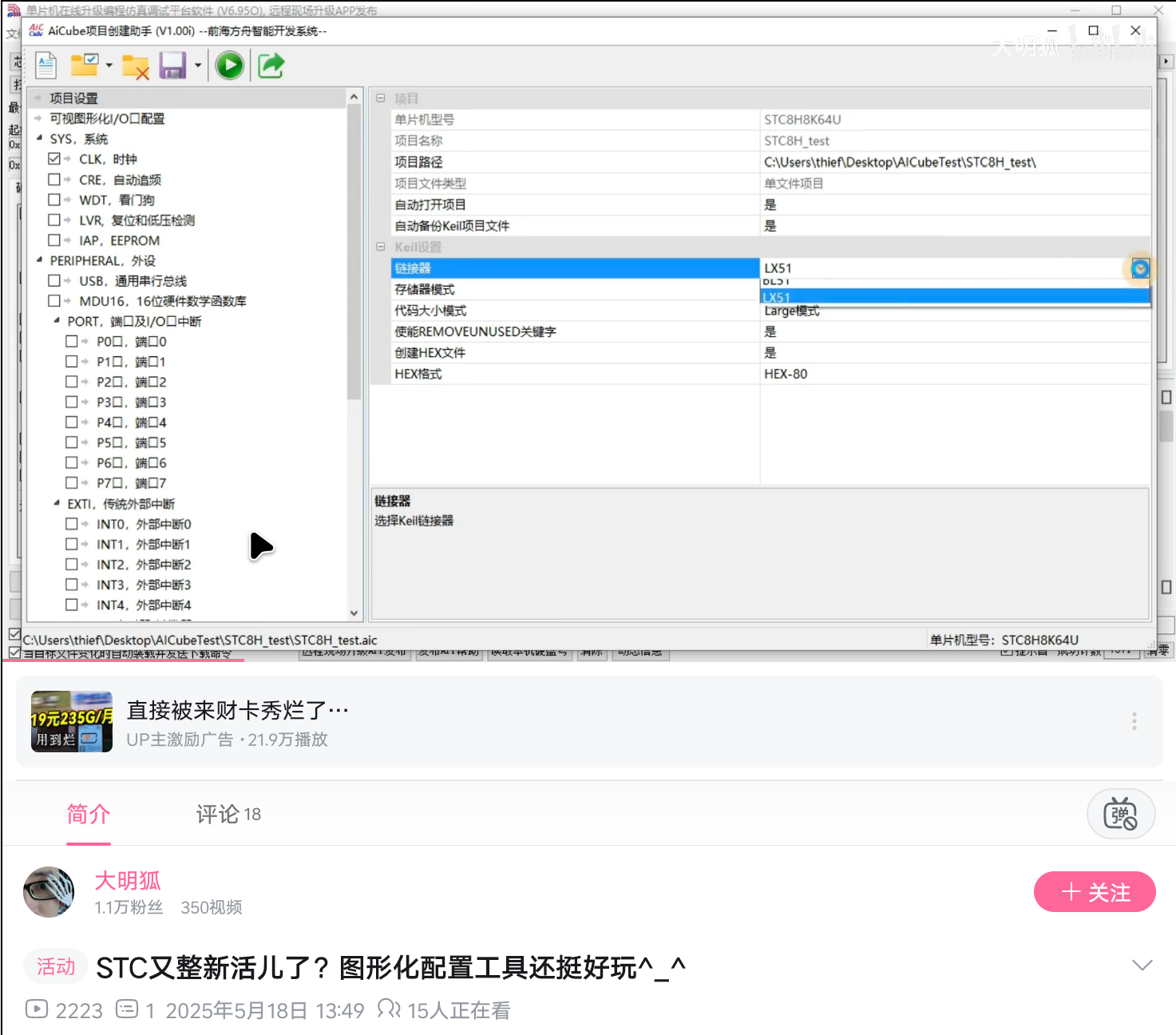The height and width of the screenshot is (1035, 1176).
Task: Select the P5口, 端口5 tree row
Action: coord(131,442)
